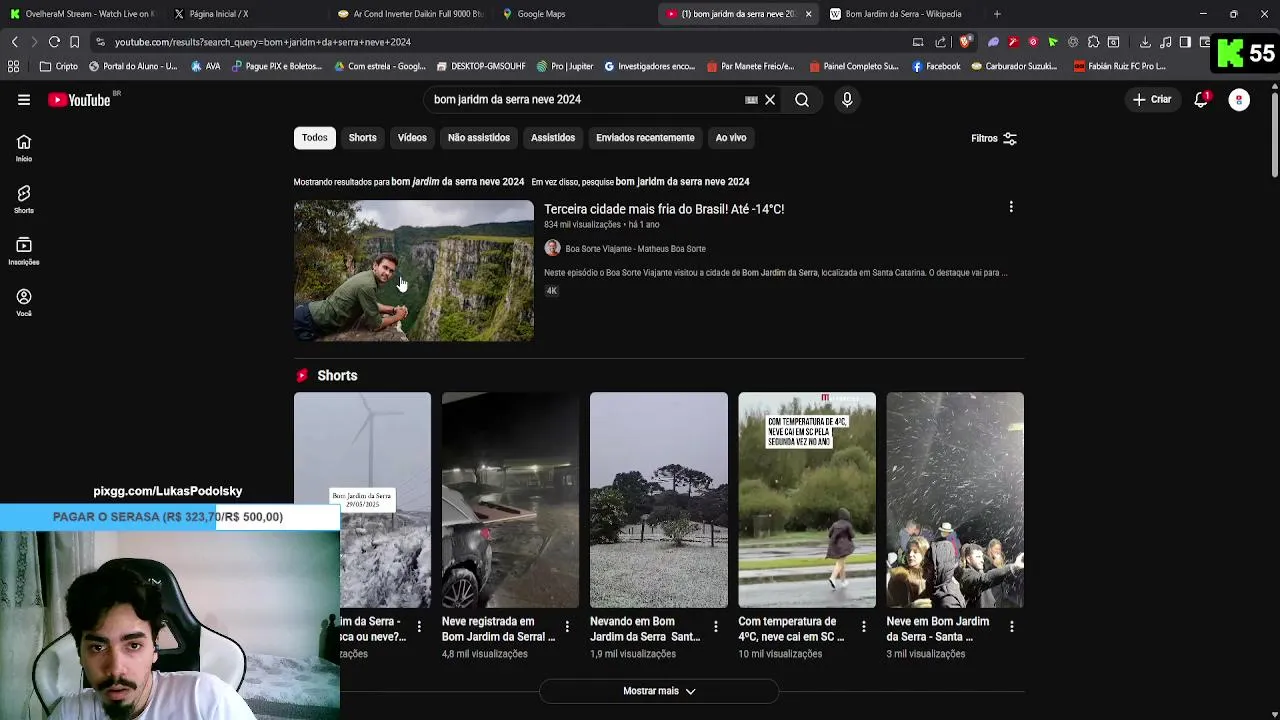Image resolution: width=1280 pixels, height=720 pixels.
Task: Switch to Ar Cond Inverter Daikin browser tab
Action: point(410,14)
